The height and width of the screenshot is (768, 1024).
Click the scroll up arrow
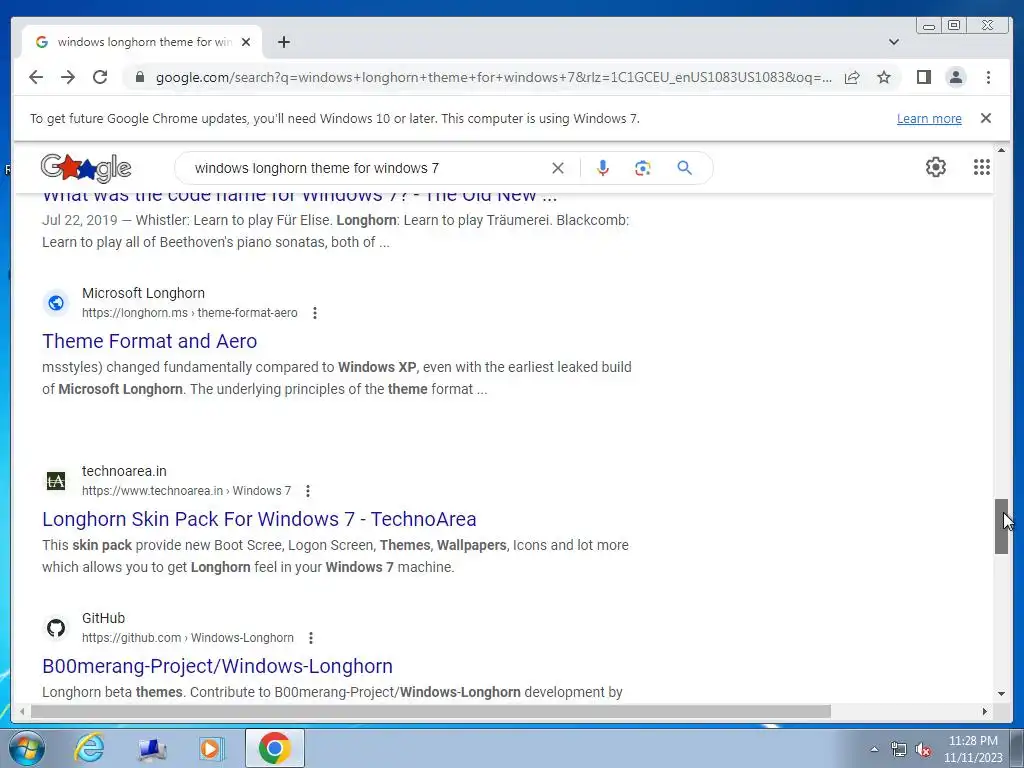[x=1001, y=151]
